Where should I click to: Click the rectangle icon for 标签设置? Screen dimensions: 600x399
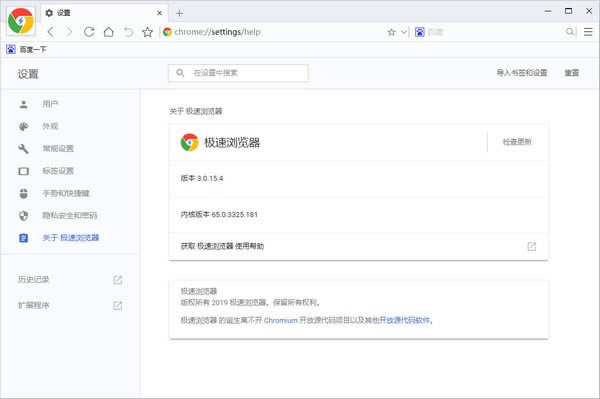coord(23,171)
